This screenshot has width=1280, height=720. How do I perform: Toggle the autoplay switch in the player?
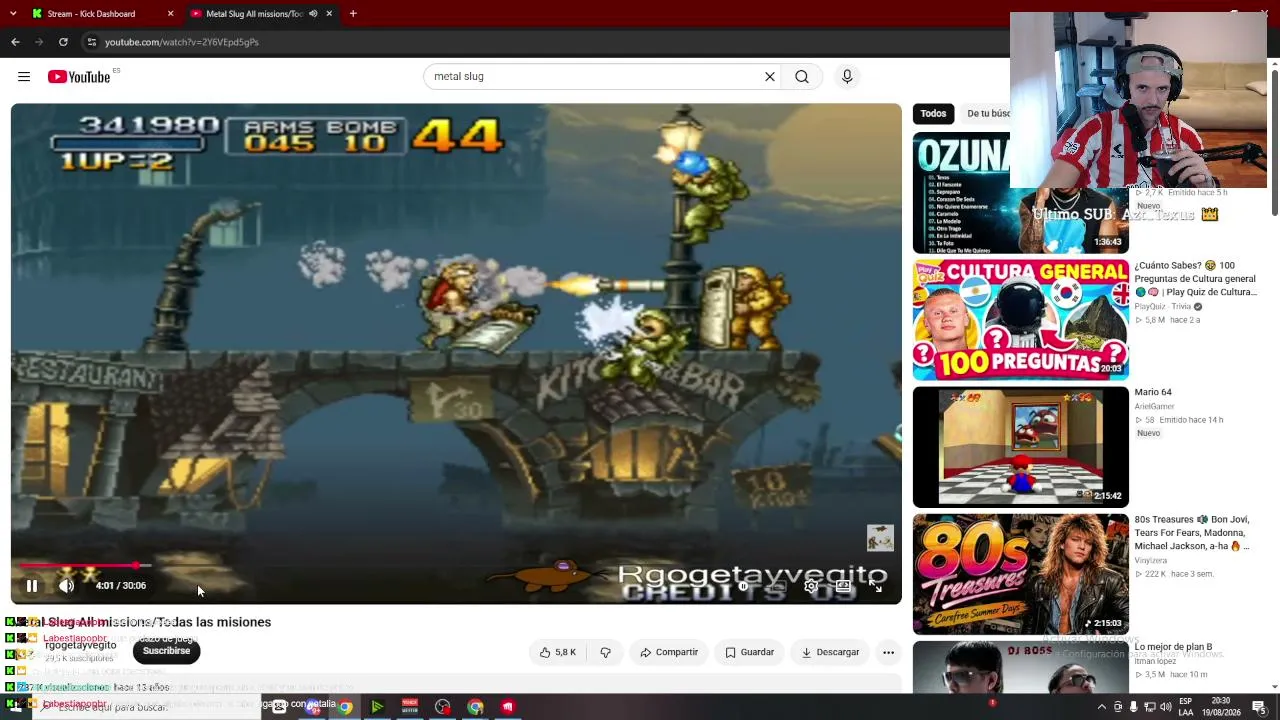coord(744,586)
